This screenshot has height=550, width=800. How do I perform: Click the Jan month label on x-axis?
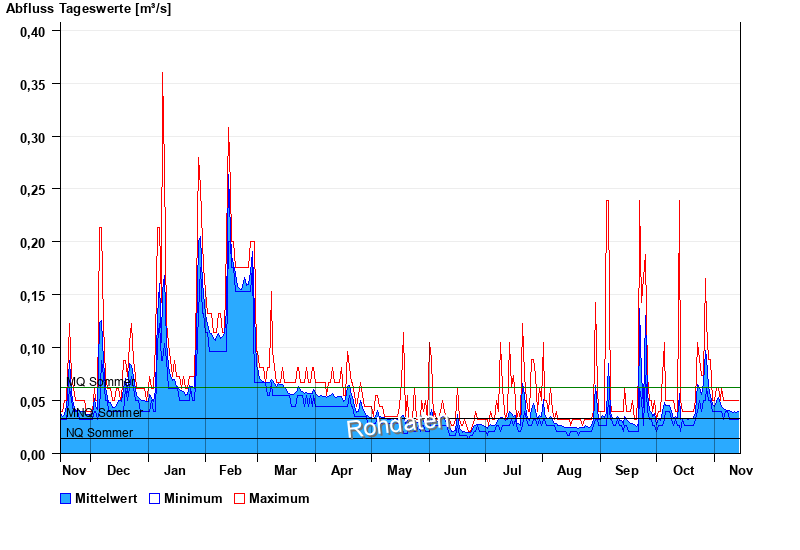tap(174, 471)
